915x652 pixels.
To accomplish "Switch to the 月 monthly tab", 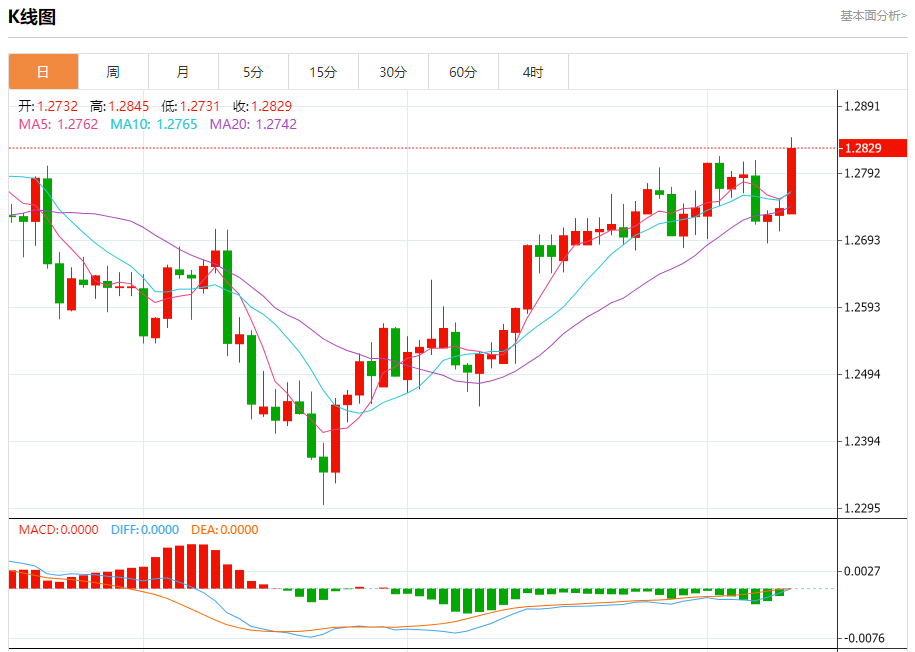I will point(183,72).
